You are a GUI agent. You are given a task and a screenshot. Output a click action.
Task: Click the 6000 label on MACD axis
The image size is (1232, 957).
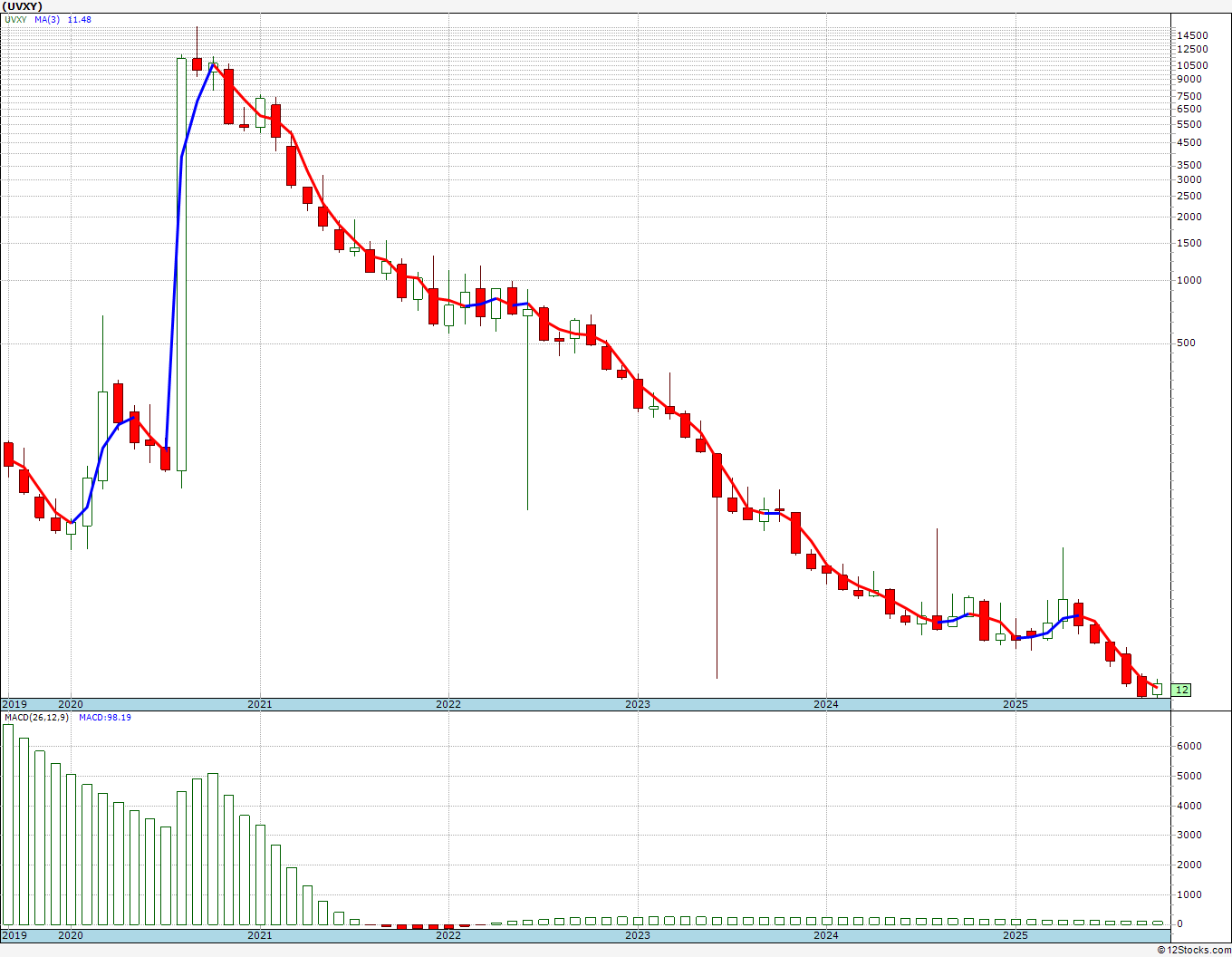tap(1189, 746)
